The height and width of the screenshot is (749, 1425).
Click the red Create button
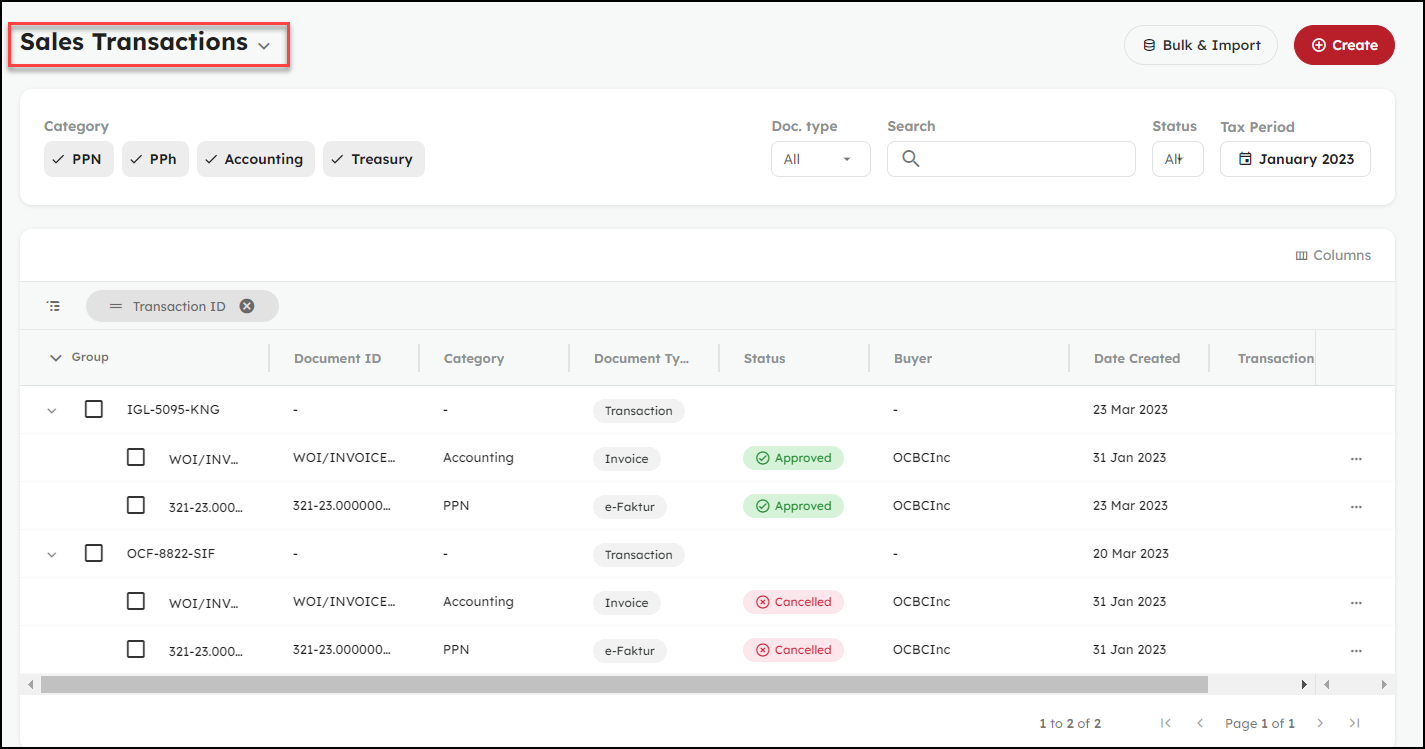(x=1344, y=45)
